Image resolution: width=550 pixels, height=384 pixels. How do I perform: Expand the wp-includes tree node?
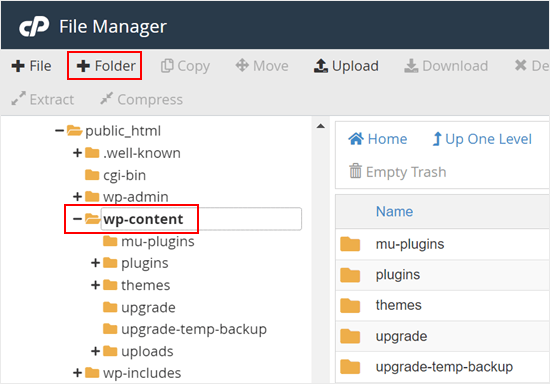[77, 373]
